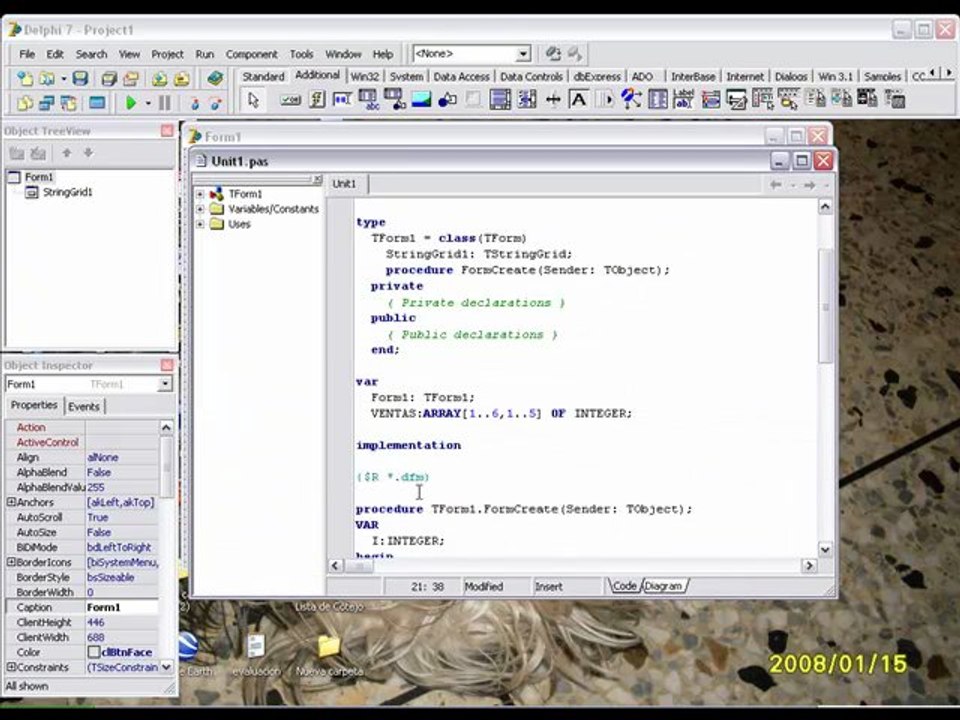Click Object Inspector scrollbar down arrow

(x=167, y=667)
